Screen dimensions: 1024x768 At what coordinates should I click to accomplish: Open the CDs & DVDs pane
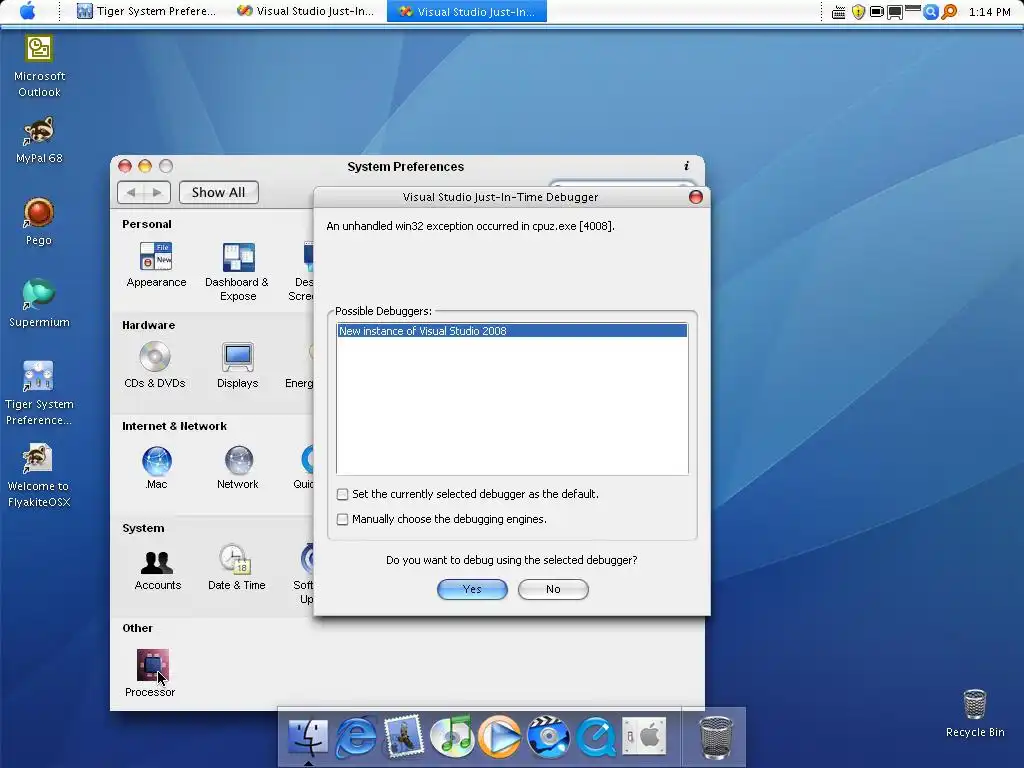coord(155,366)
